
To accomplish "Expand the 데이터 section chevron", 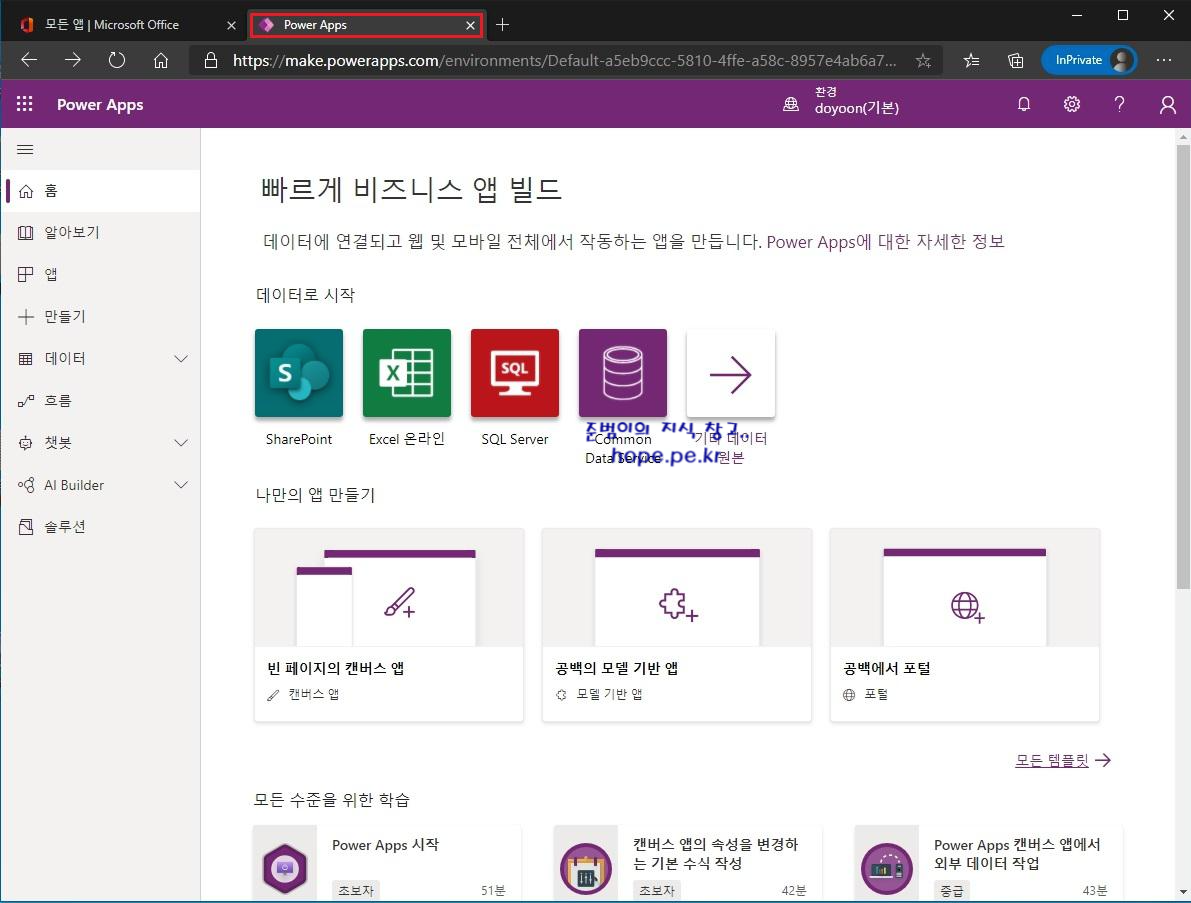I will pyautogui.click(x=181, y=358).
